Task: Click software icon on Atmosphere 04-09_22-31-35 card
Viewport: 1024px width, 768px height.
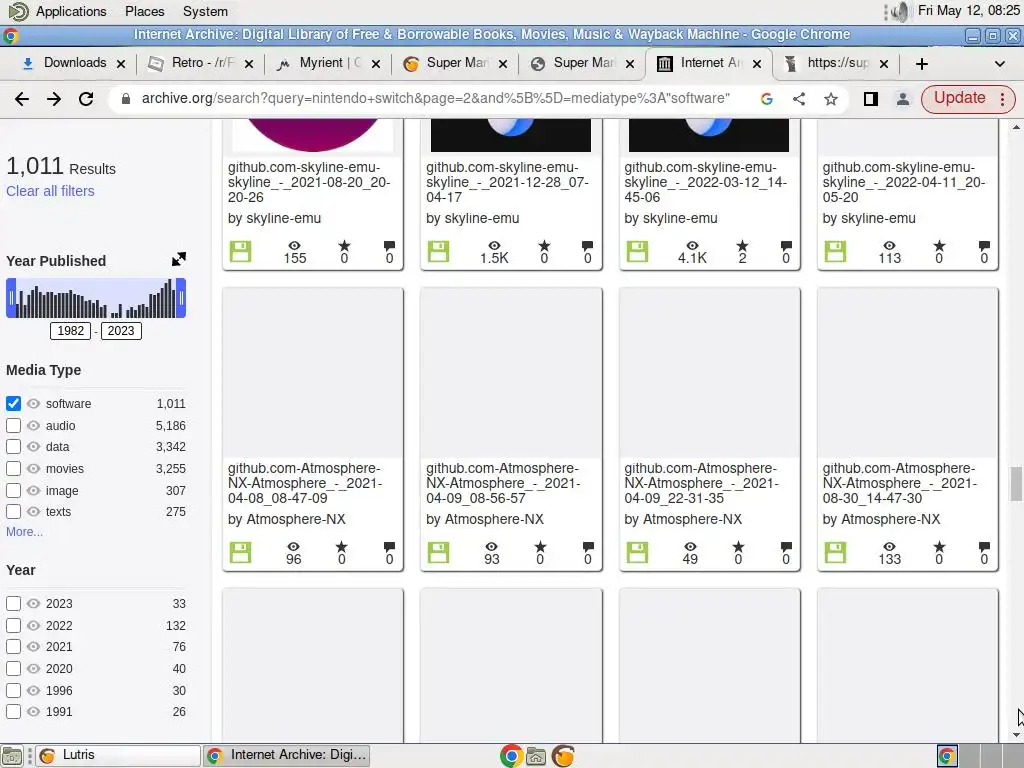Action: (637, 552)
